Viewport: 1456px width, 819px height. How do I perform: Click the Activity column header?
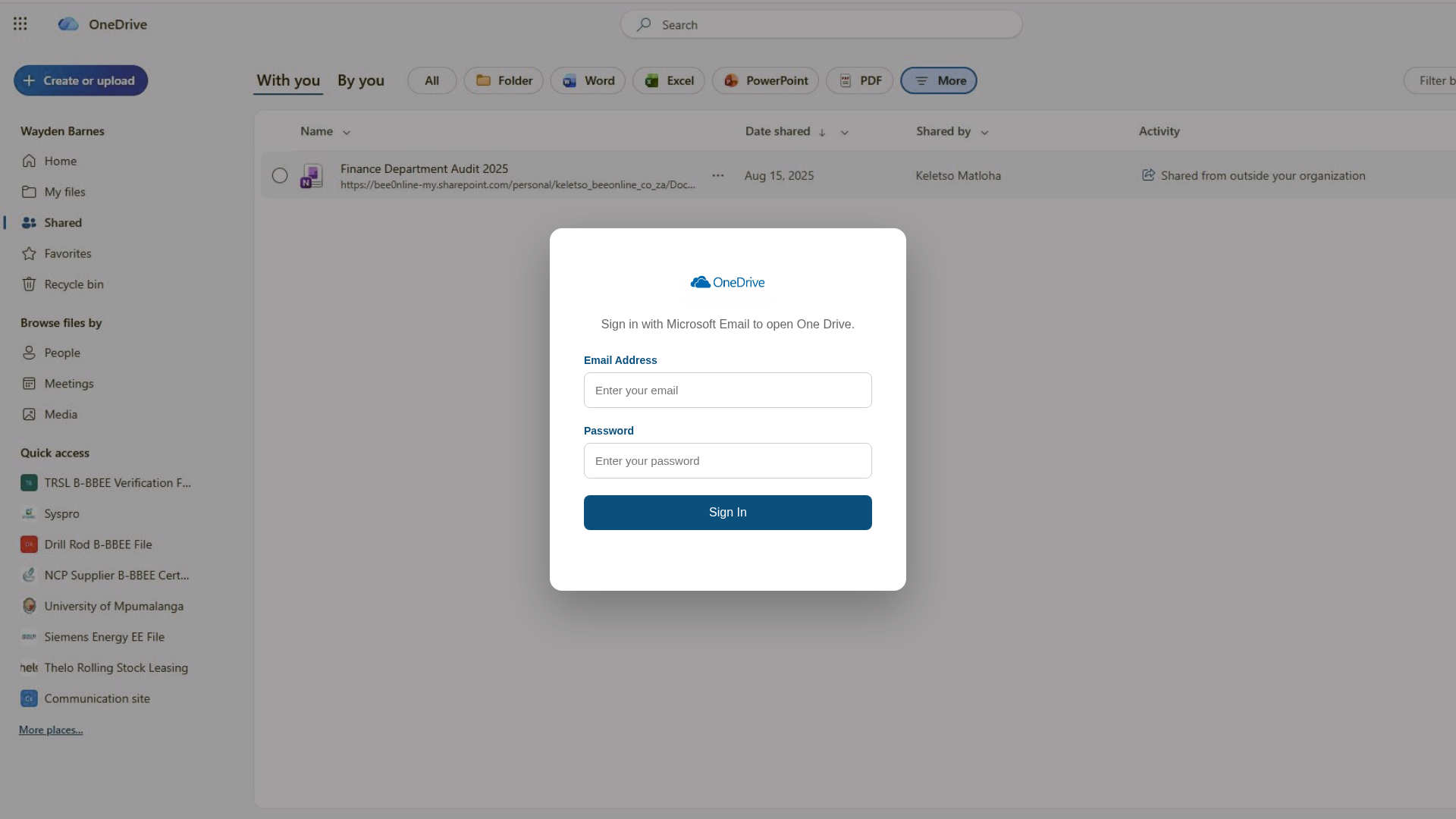1159,131
